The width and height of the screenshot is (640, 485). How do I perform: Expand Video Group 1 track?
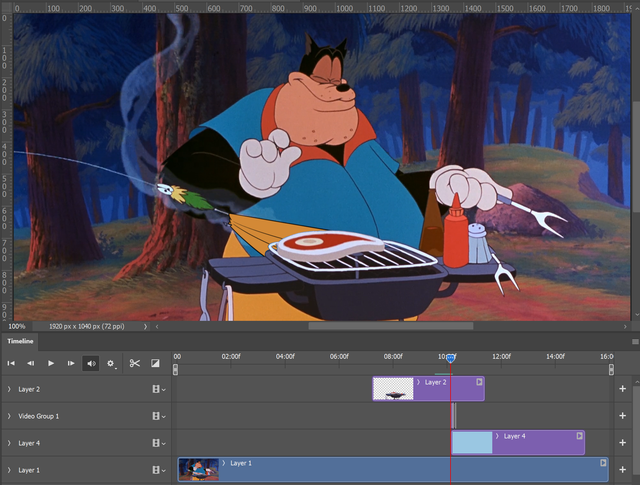(9, 416)
